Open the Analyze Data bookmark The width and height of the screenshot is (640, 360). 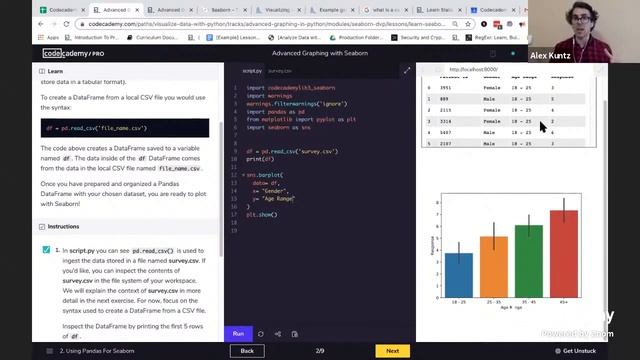click(295, 38)
